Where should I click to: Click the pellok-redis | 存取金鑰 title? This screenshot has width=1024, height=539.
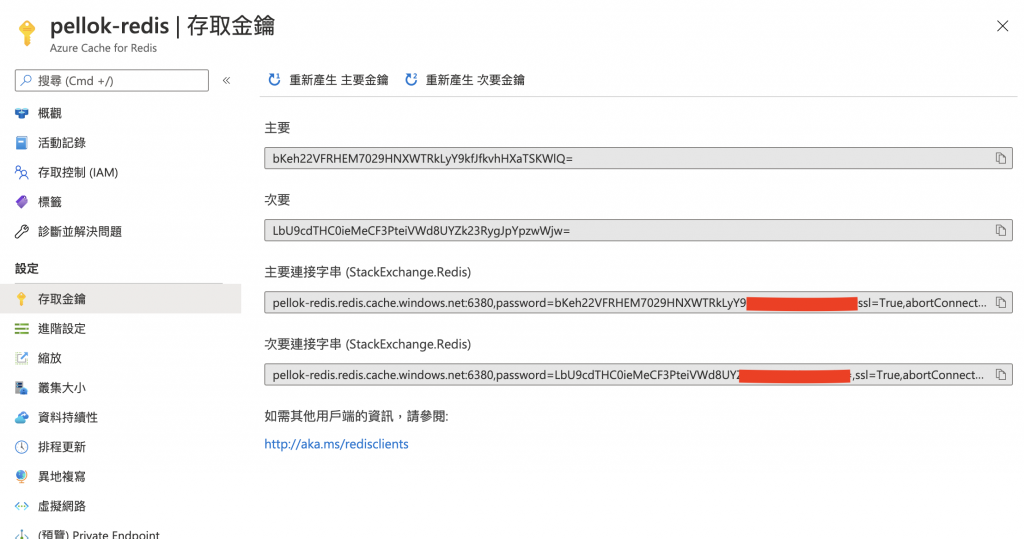[163, 26]
